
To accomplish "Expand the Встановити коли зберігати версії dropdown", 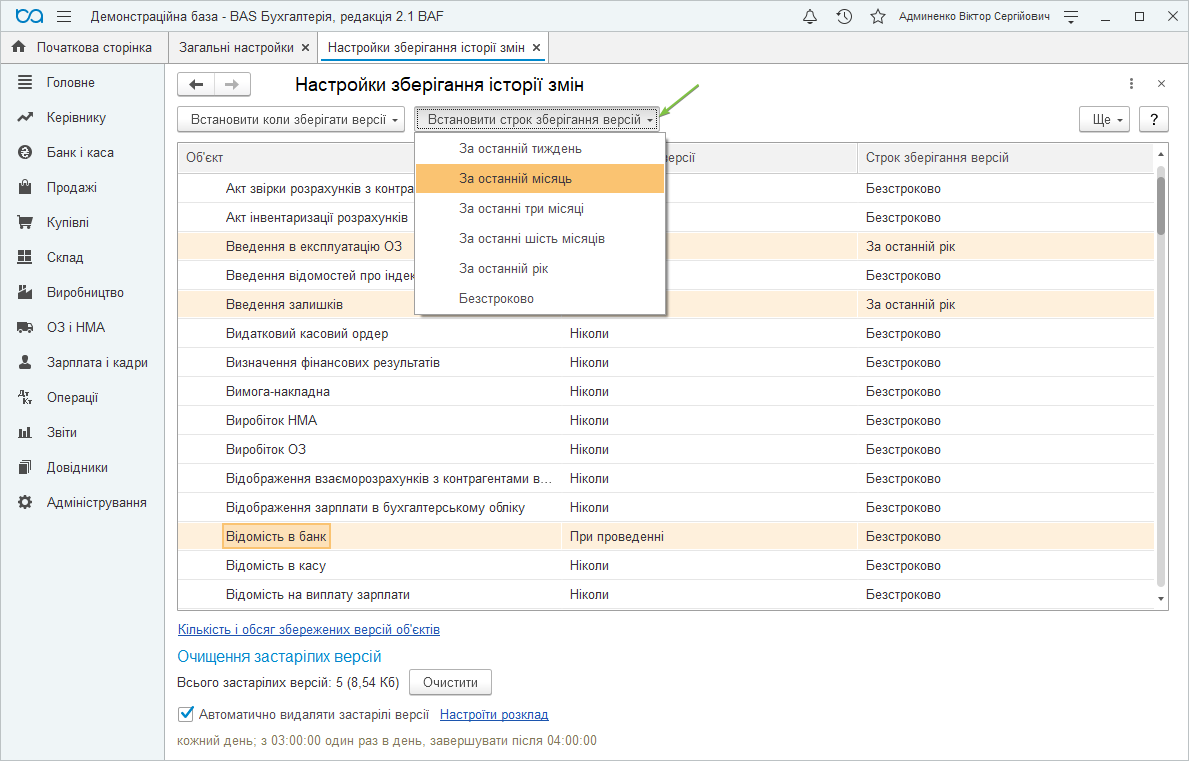I will 290,120.
